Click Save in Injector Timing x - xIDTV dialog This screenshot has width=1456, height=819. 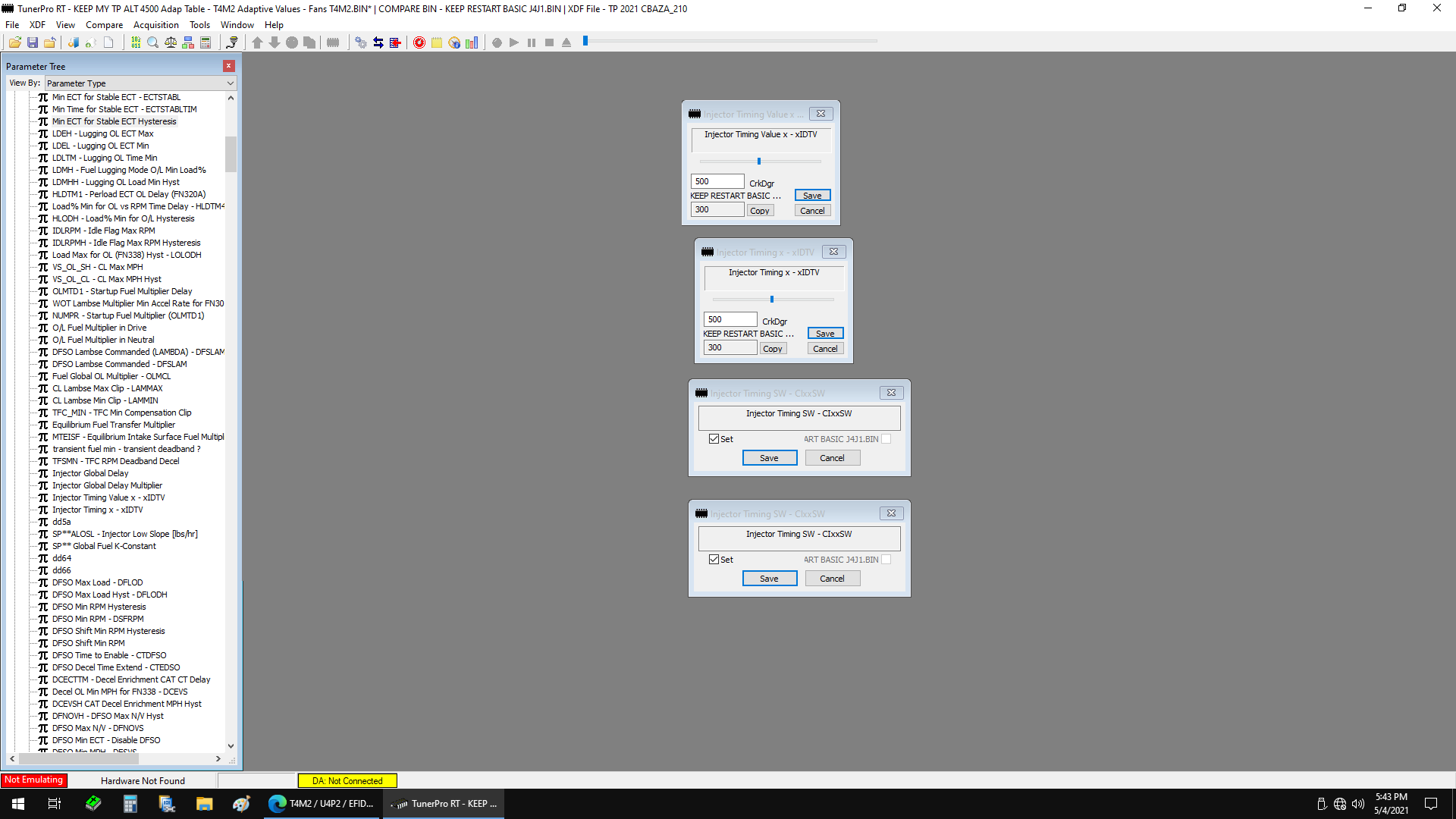tap(825, 334)
